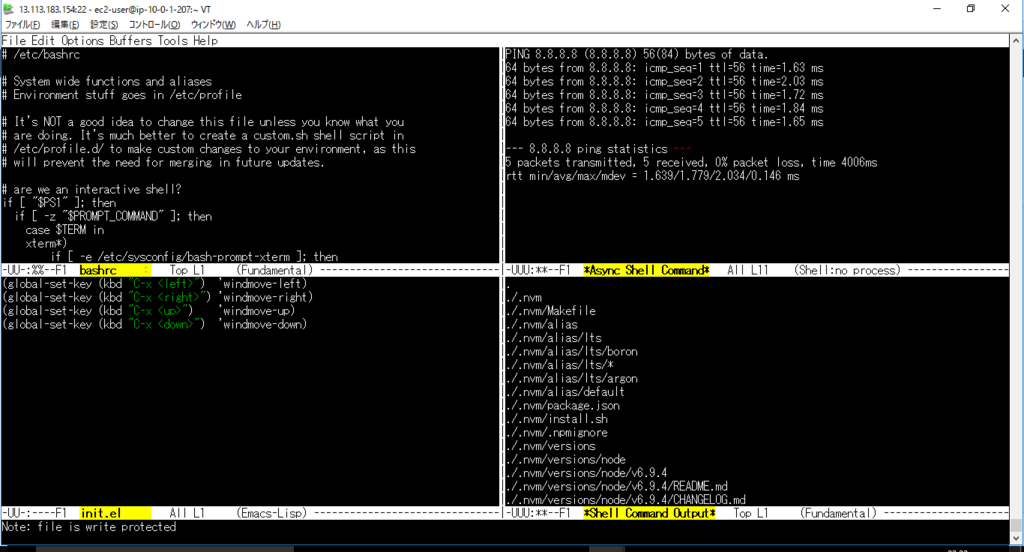Click the ./.nvm/install.sh entry
1024x552 pixels.
point(556,419)
